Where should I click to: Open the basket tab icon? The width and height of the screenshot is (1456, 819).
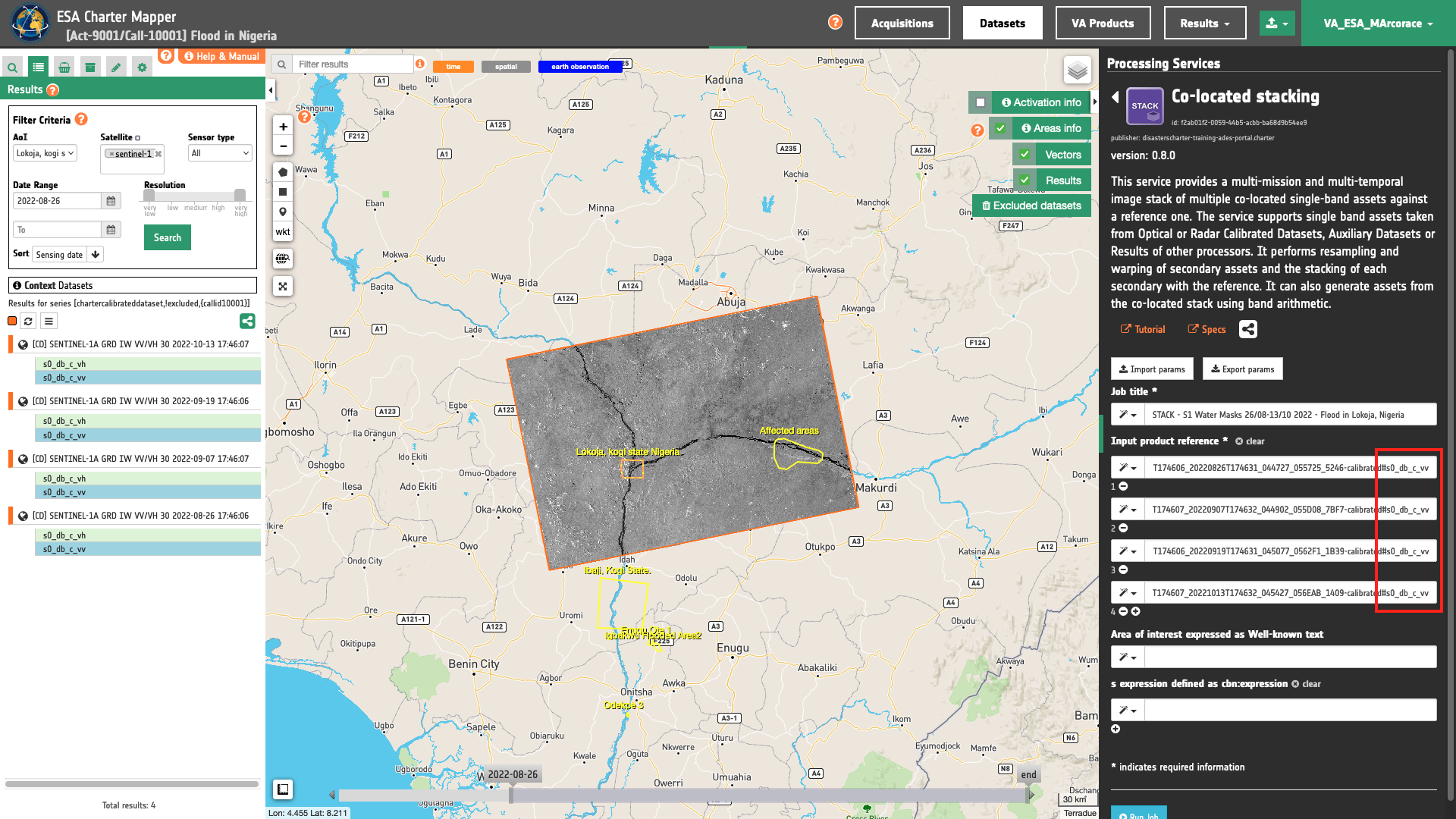point(64,67)
